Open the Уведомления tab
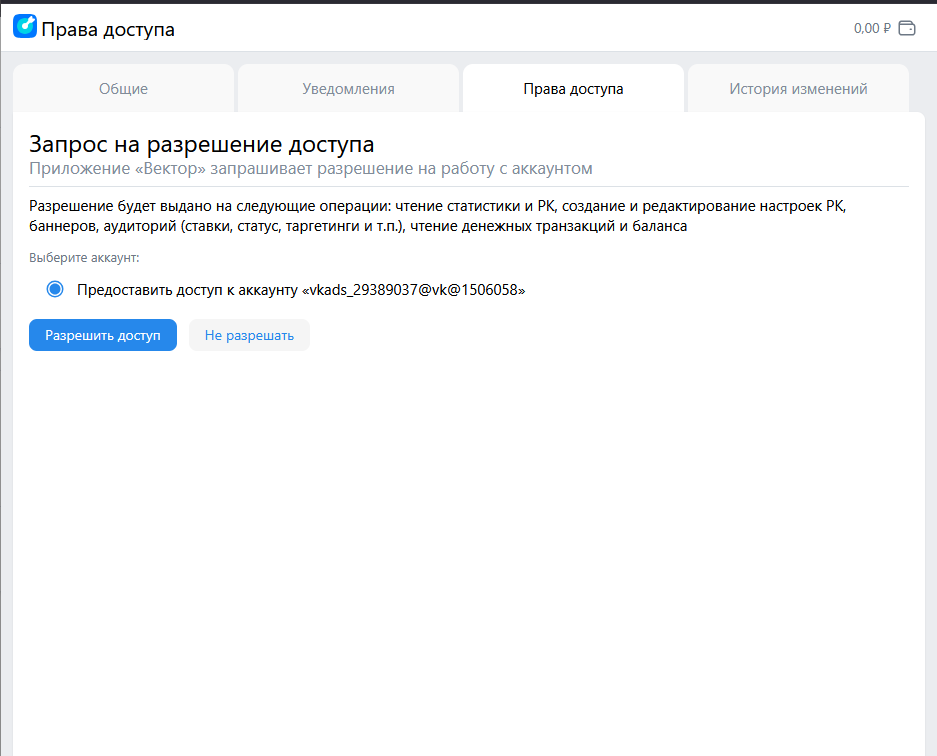937x756 pixels. click(x=348, y=88)
